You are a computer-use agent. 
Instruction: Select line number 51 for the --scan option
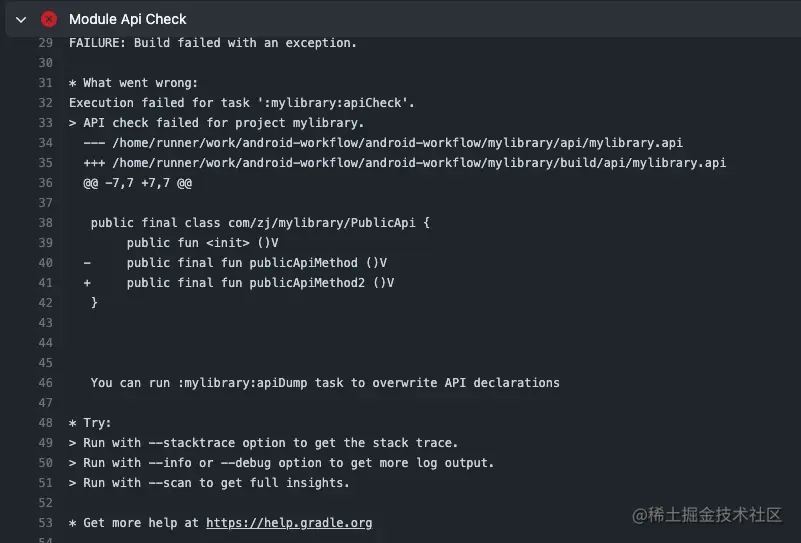coord(45,483)
